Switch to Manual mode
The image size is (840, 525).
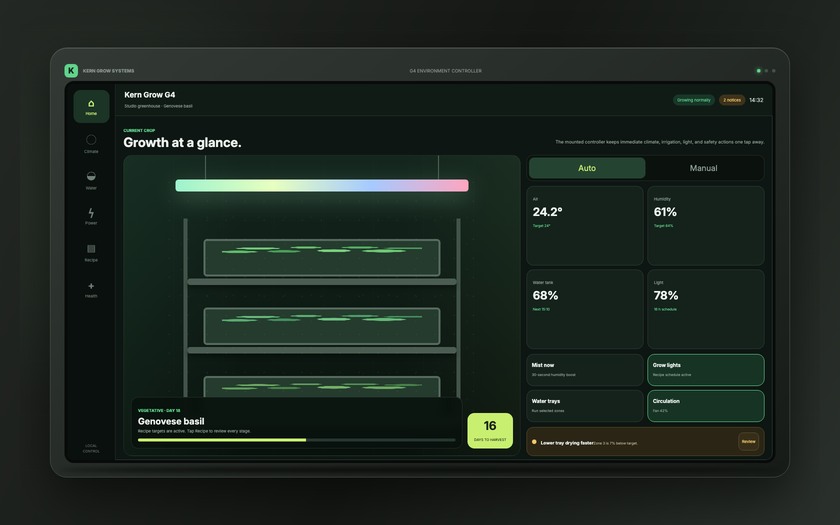click(703, 168)
